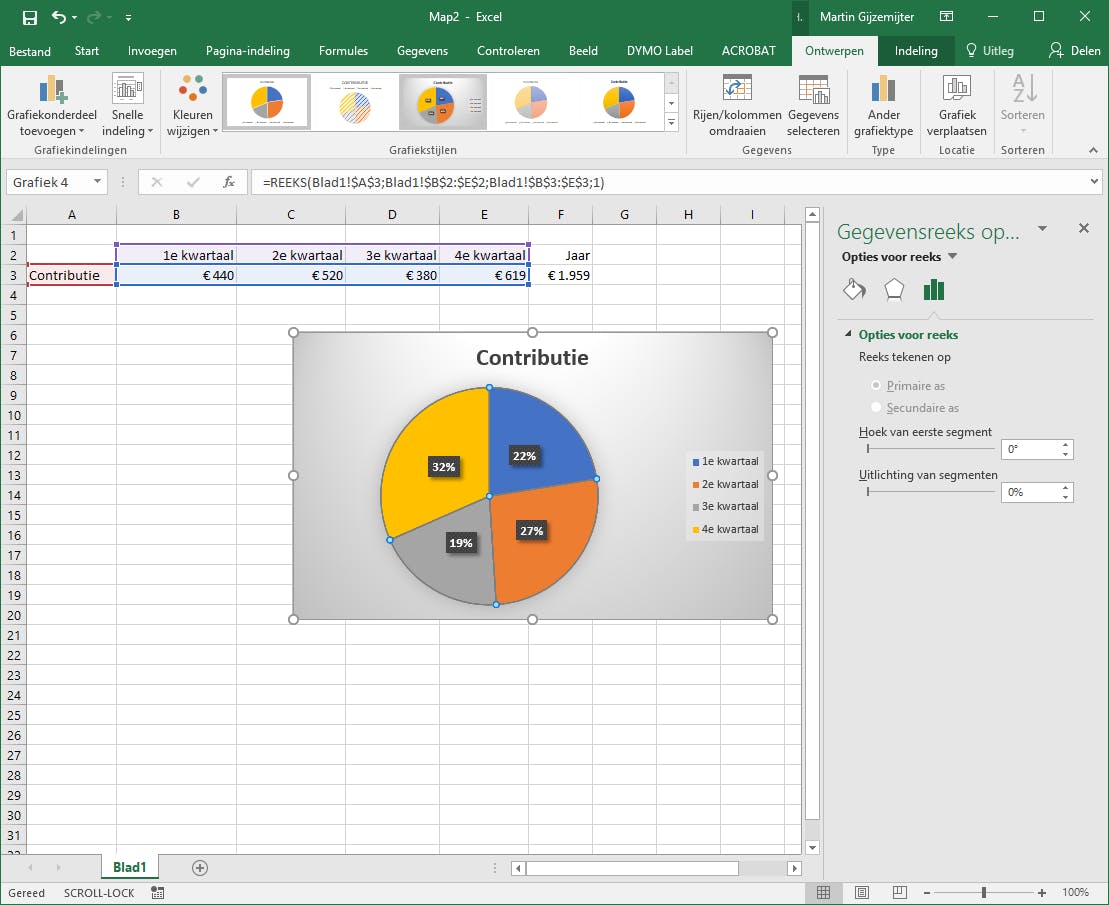
Task: Click the Hoek van eerste segment slider
Action: point(930,450)
